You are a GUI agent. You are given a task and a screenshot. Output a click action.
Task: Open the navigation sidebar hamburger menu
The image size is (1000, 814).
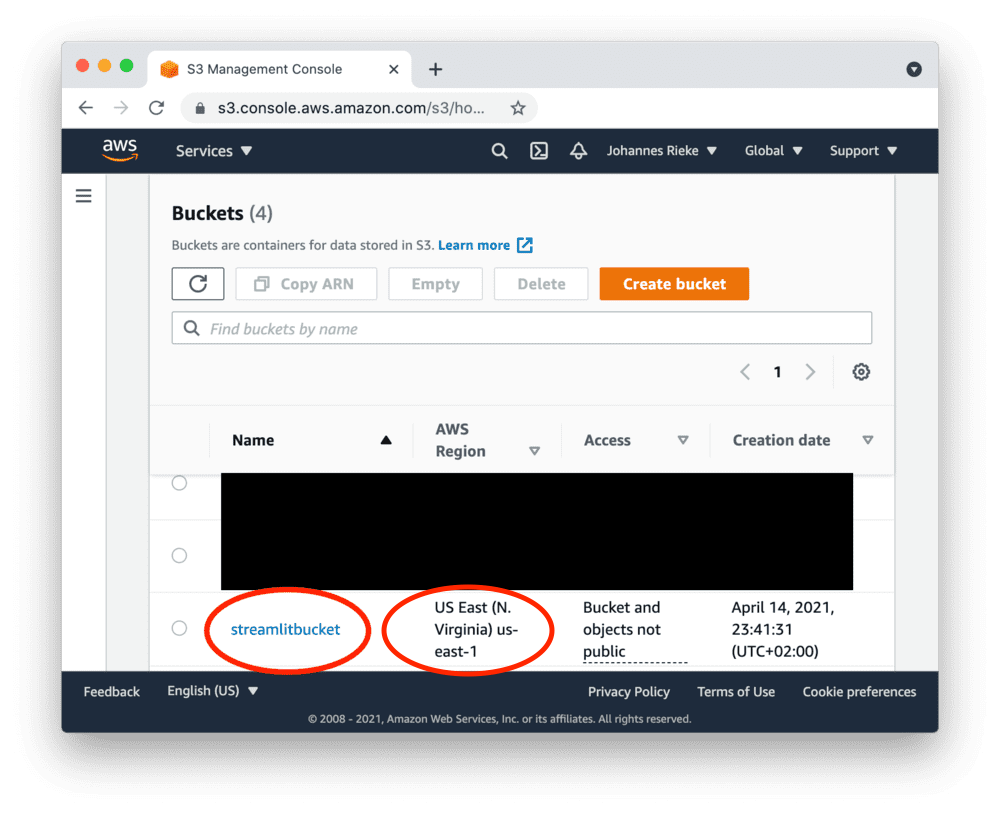click(x=83, y=196)
